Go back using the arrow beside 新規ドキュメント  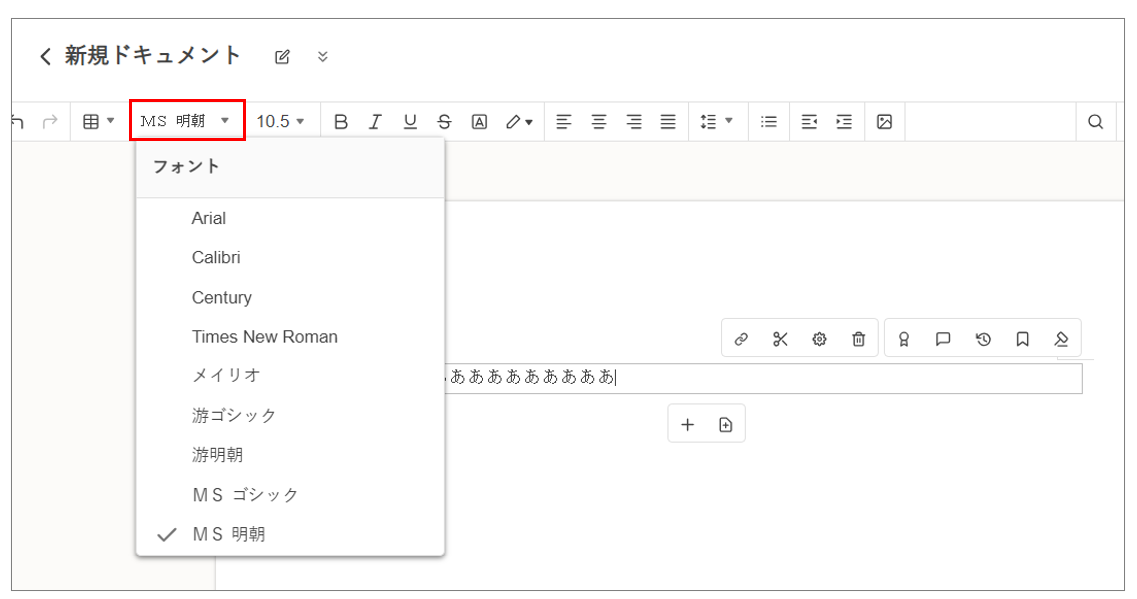(45, 56)
